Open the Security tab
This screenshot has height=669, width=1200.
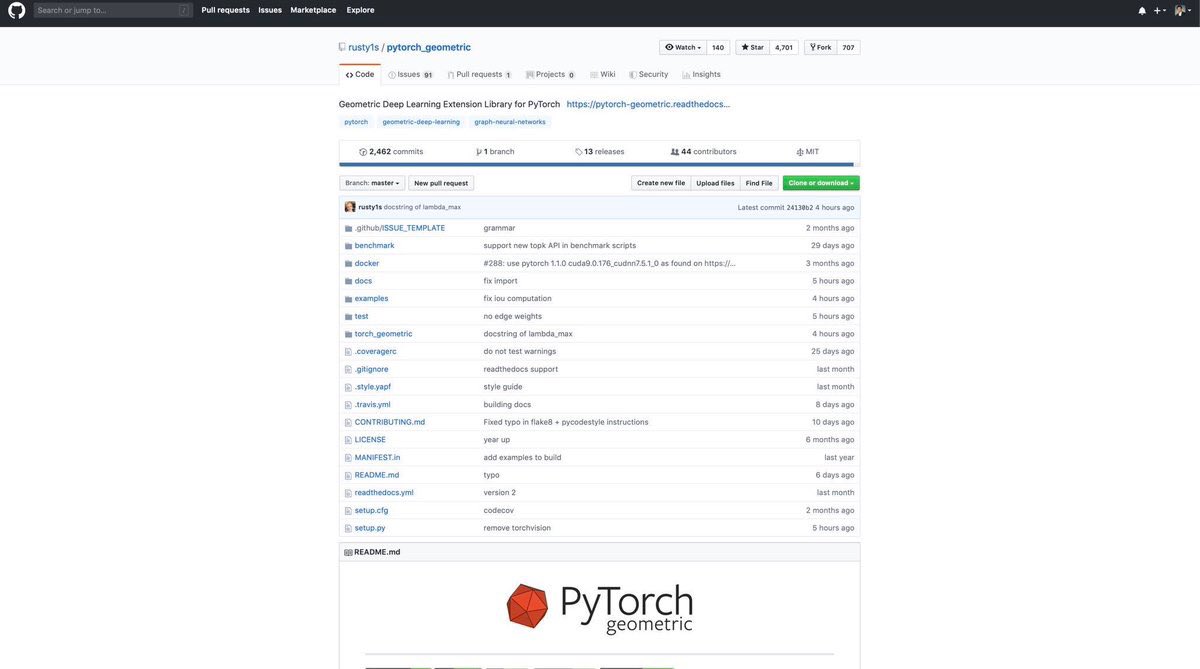[649, 75]
